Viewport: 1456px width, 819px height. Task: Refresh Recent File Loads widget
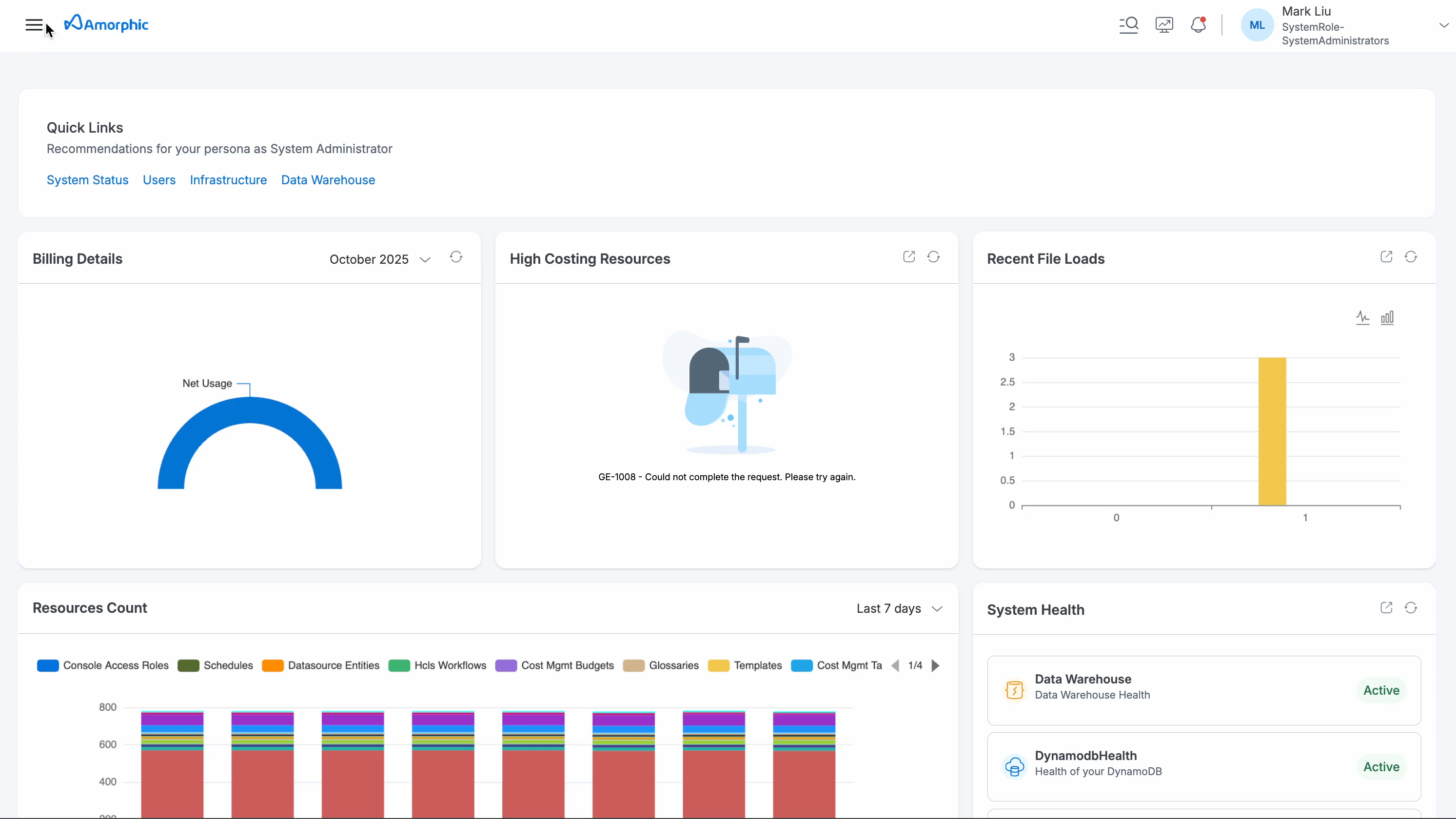coord(1411,257)
